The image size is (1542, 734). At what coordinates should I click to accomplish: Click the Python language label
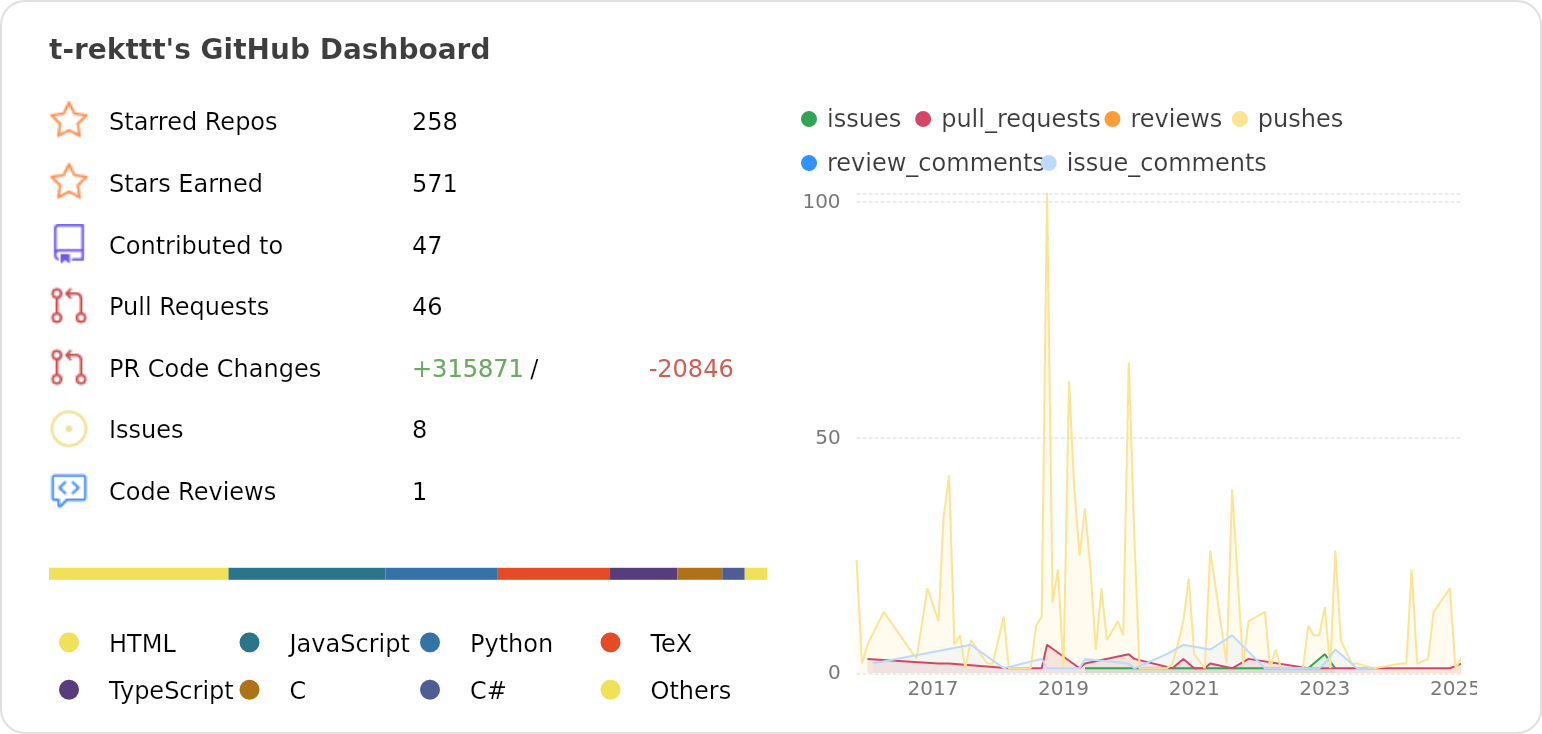click(x=511, y=644)
